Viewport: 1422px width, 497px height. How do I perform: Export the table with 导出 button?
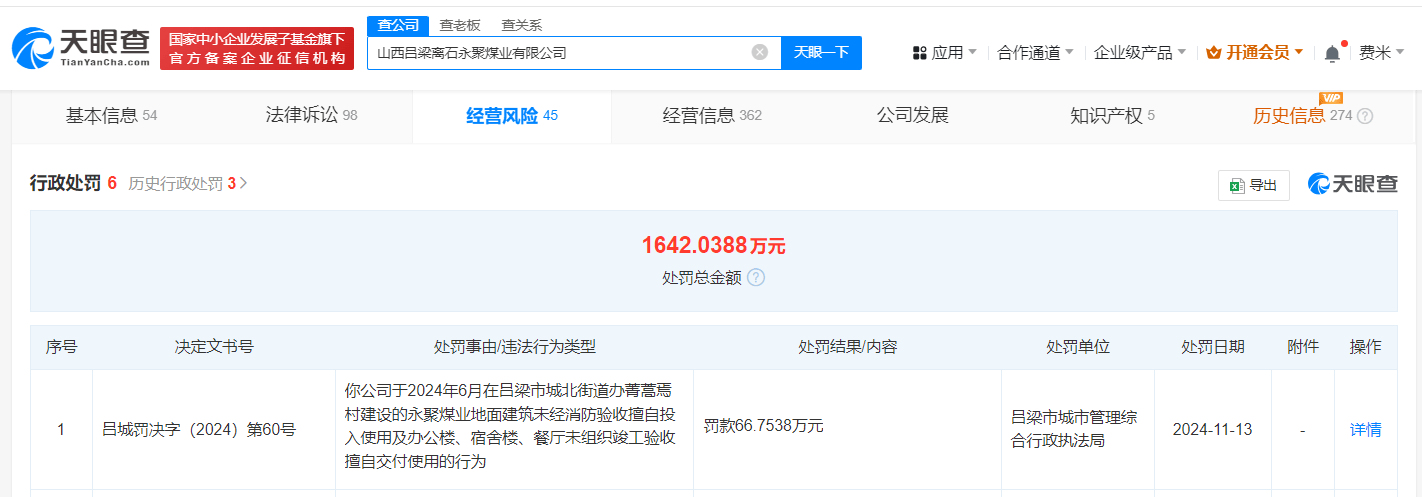(x=1254, y=185)
